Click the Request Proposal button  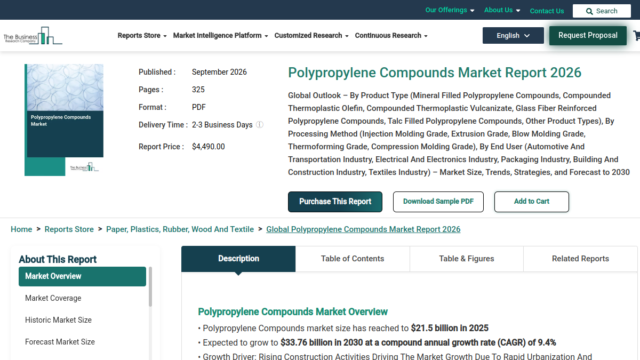click(588, 36)
